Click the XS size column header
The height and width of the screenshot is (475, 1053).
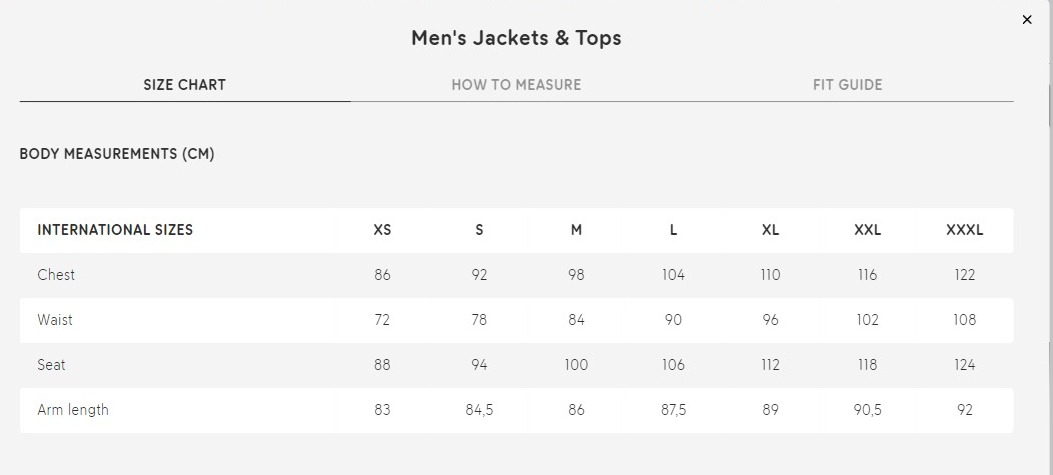(x=382, y=230)
